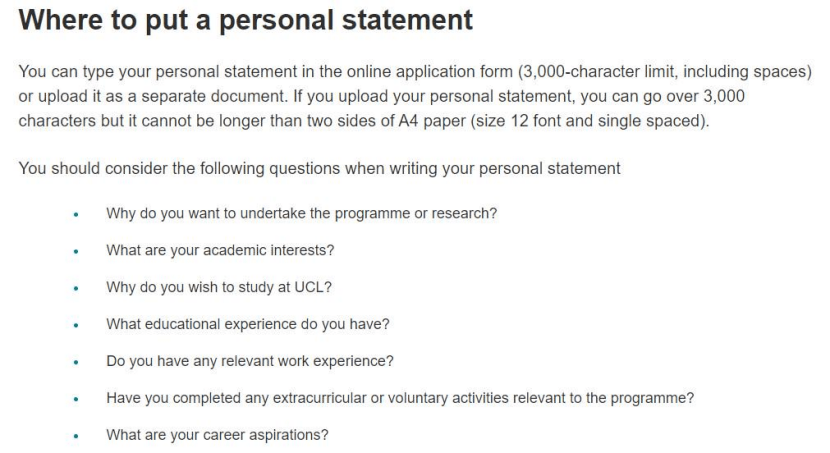
Task: Click the bullet beside extracurricular activities question
Action: click(x=76, y=400)
